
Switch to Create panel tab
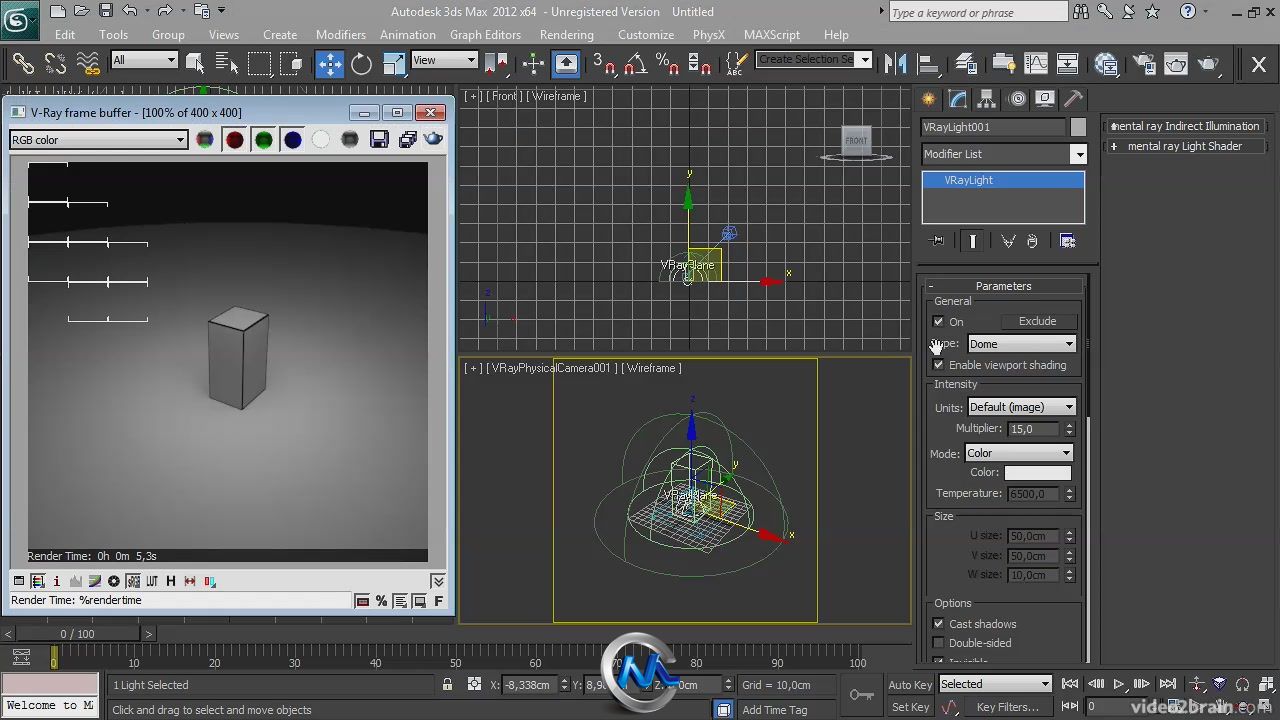pos(929,99)
